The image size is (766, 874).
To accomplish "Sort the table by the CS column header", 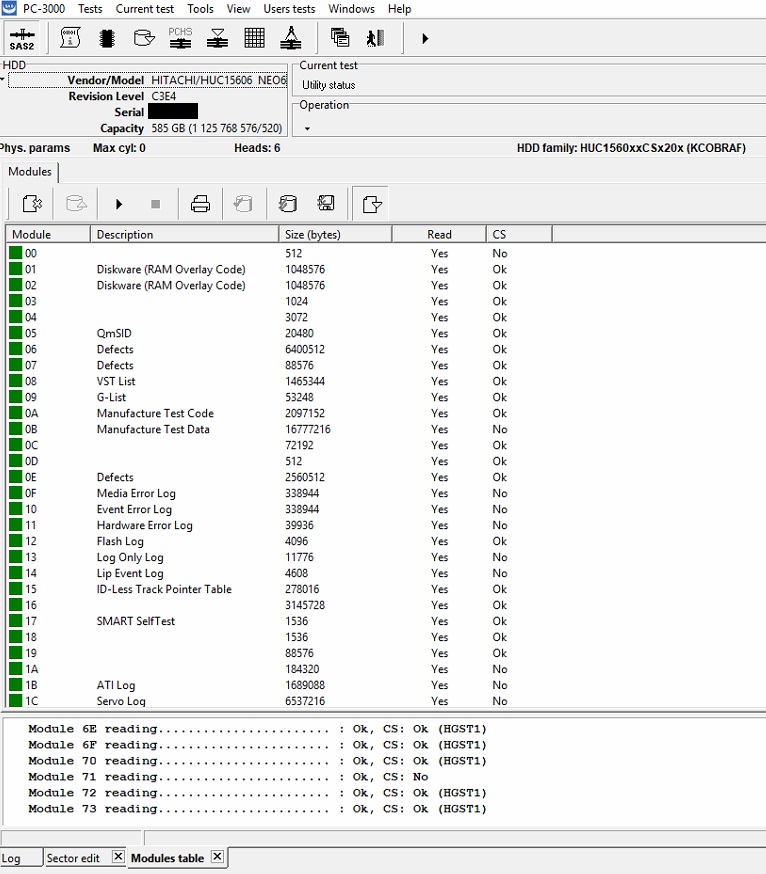I will pos(499,234).
